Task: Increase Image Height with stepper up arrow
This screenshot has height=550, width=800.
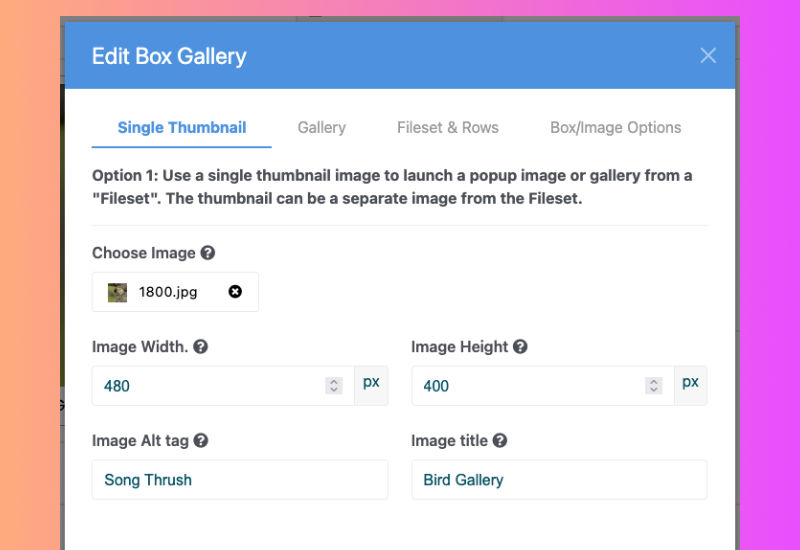Action: (x=653, y=381)
